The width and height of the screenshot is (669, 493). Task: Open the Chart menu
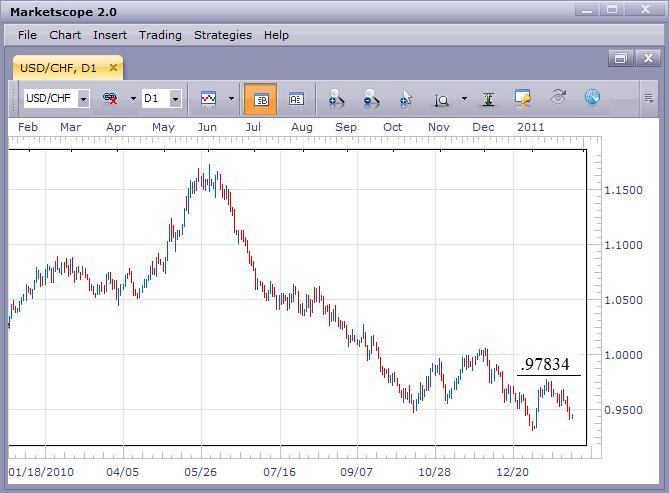[65, 35]
